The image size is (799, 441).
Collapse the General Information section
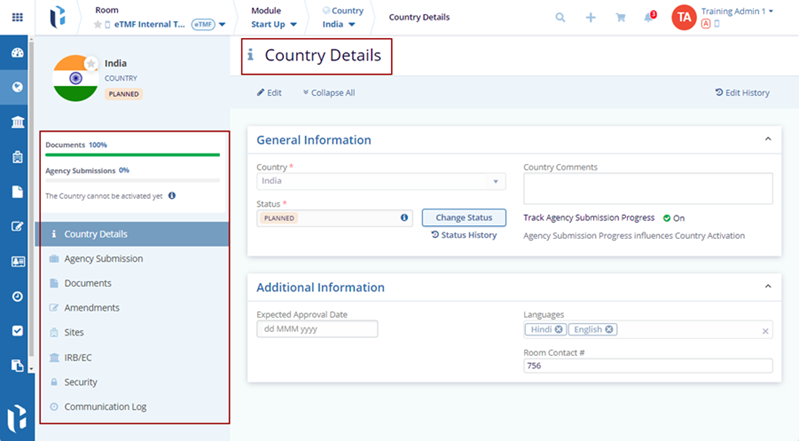tap(767, 139)
